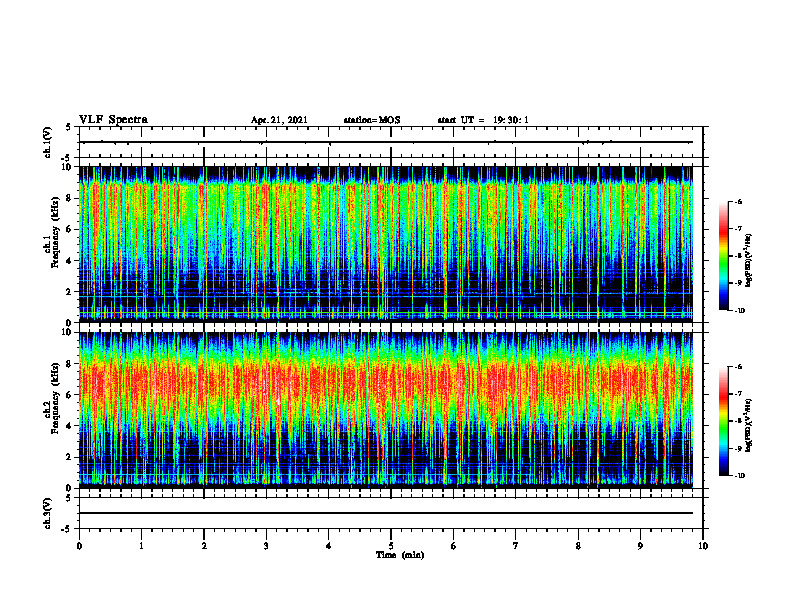This screenshot has width=792, height=612.
Task: Click time-axis tick label "2"
Action: click(x=204, y=546)
